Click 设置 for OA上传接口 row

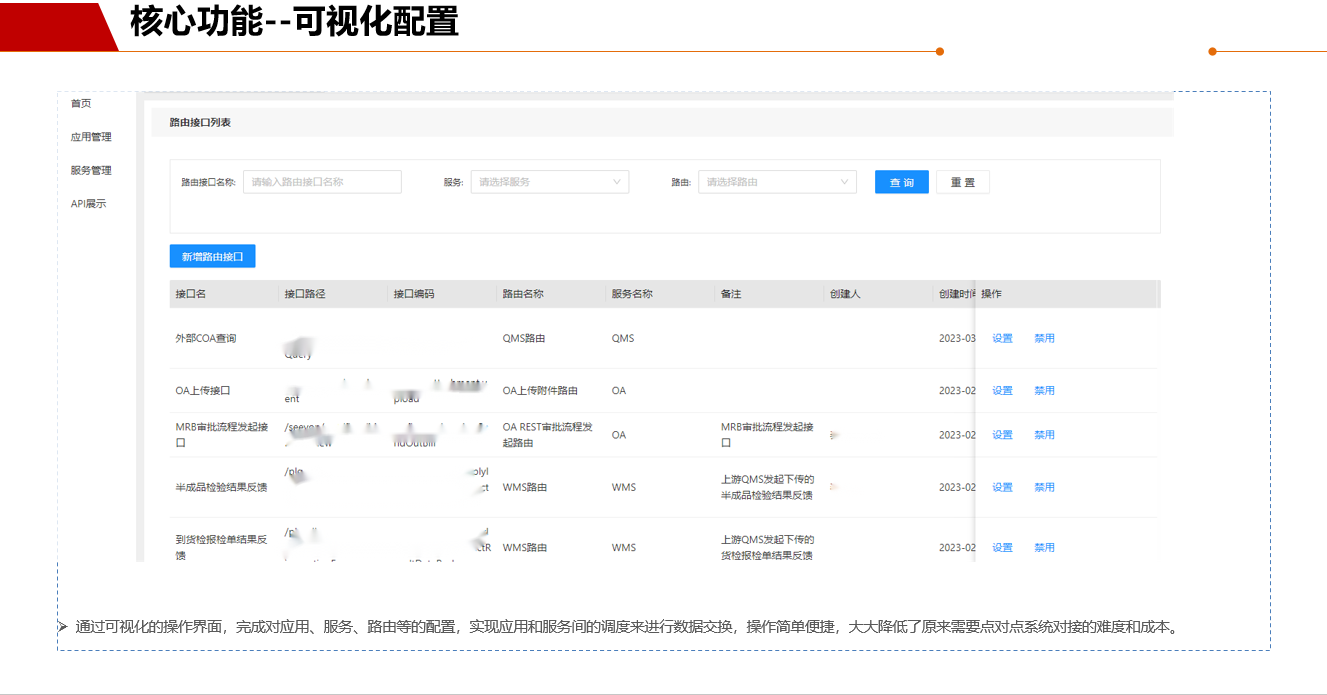(1002, 391)
